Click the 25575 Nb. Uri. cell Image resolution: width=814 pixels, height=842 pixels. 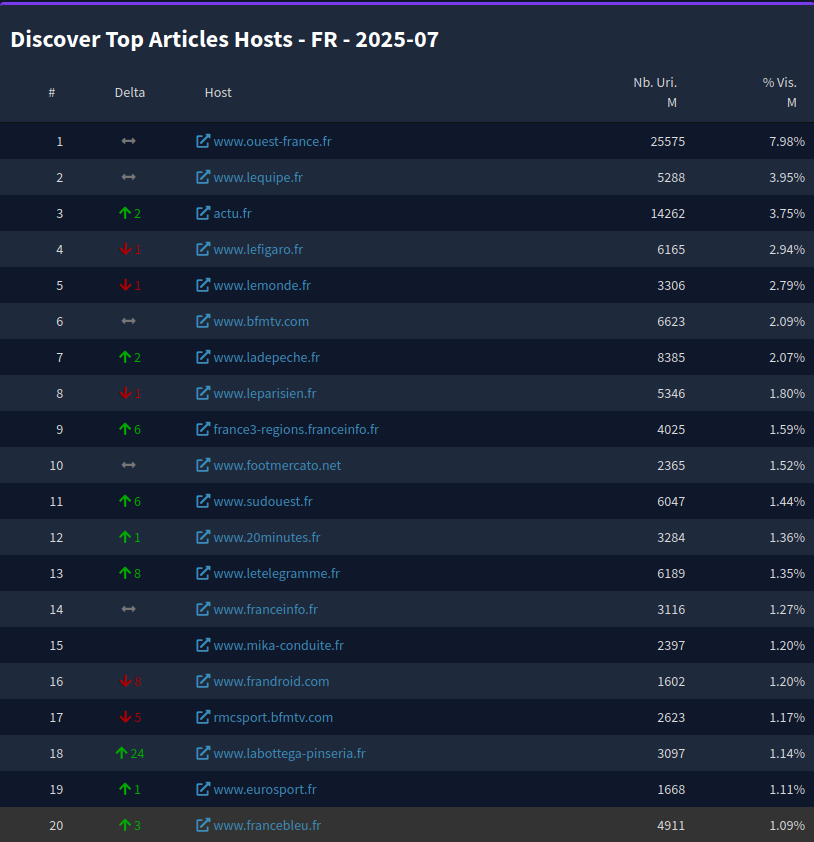coord(667,141)
